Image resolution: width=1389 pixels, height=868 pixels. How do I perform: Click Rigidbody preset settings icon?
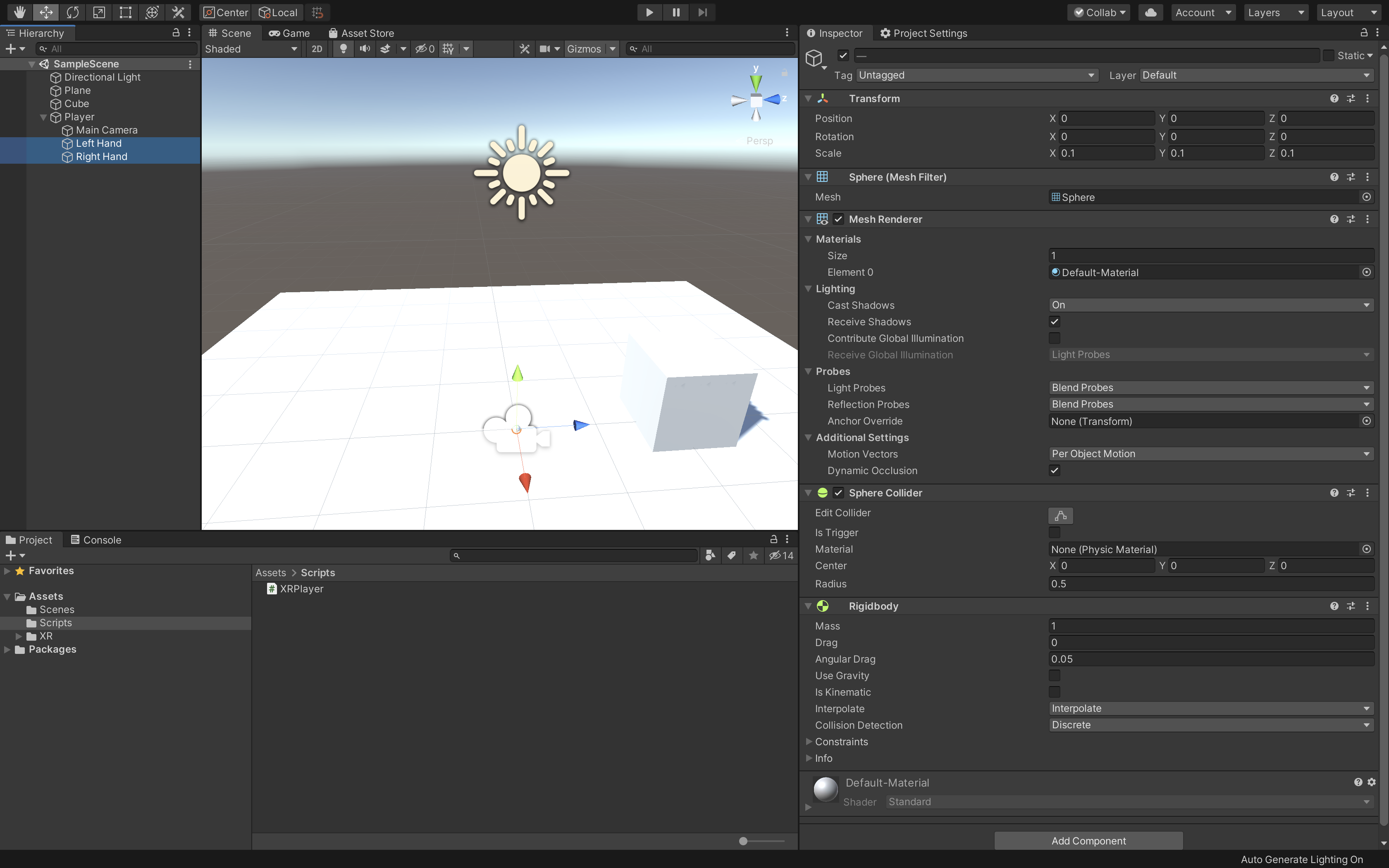coord(1351,606)
